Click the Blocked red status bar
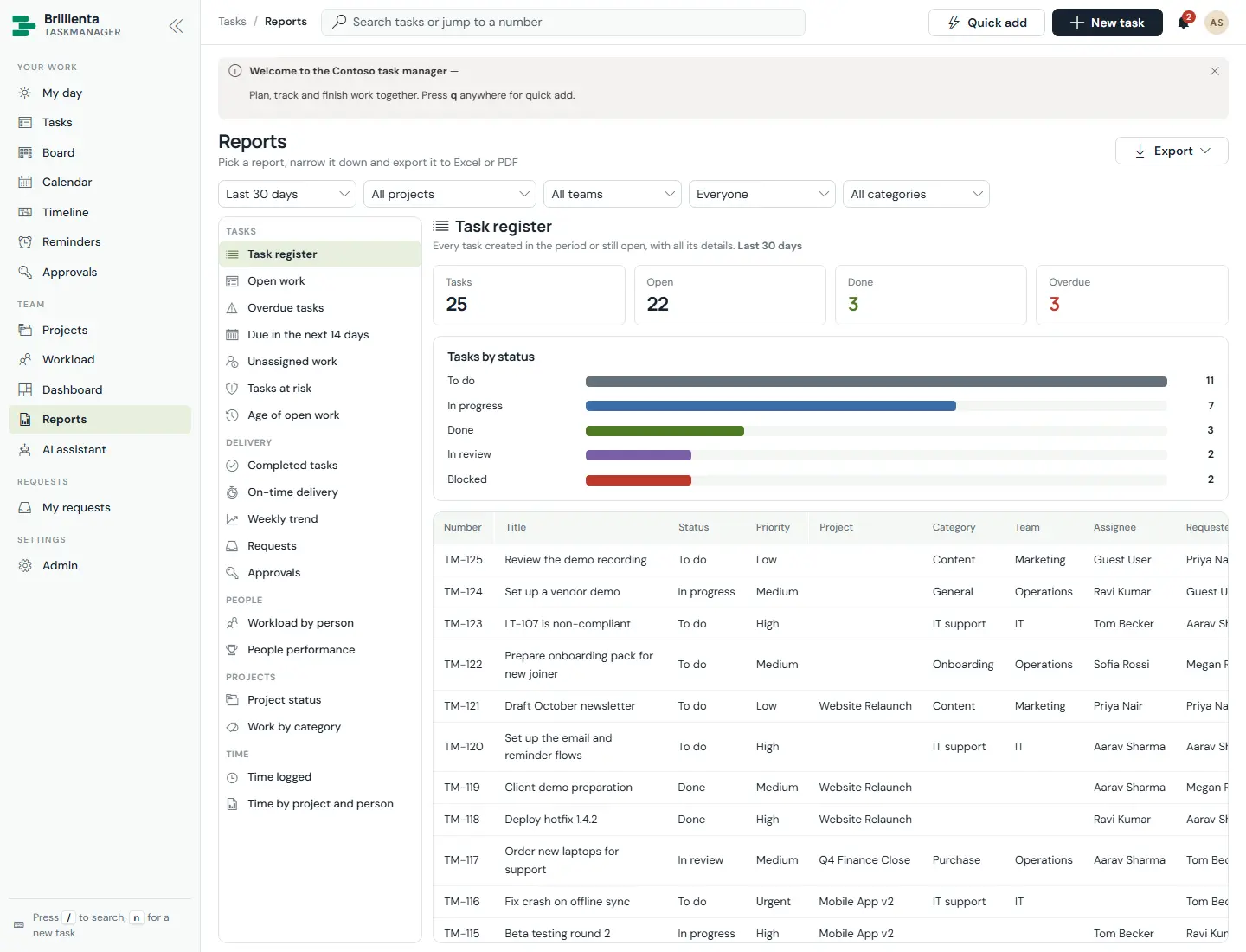Screen dimensions: 1246x952 point(639,480)
